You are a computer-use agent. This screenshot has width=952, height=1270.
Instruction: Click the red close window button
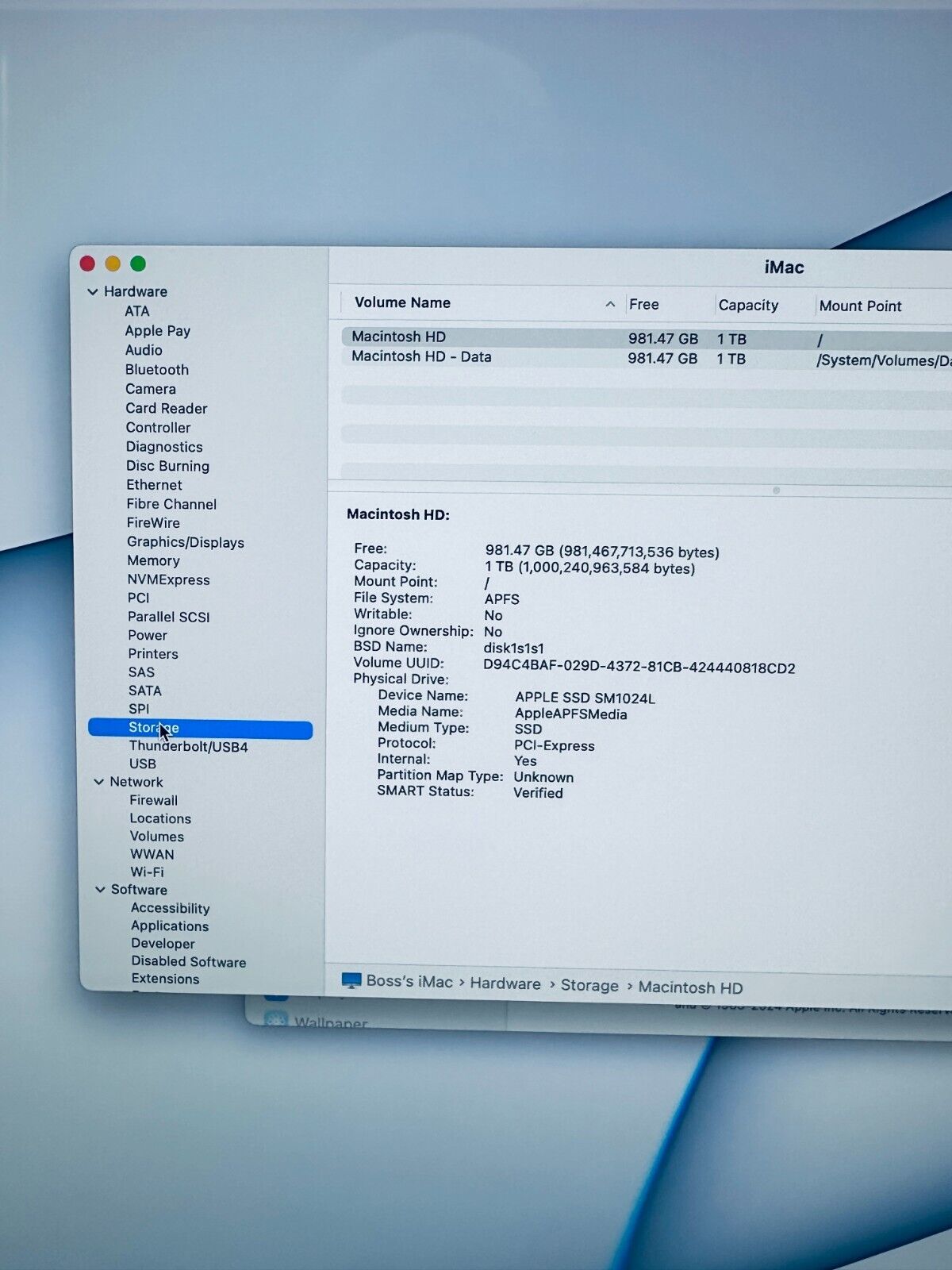point(88,264)
